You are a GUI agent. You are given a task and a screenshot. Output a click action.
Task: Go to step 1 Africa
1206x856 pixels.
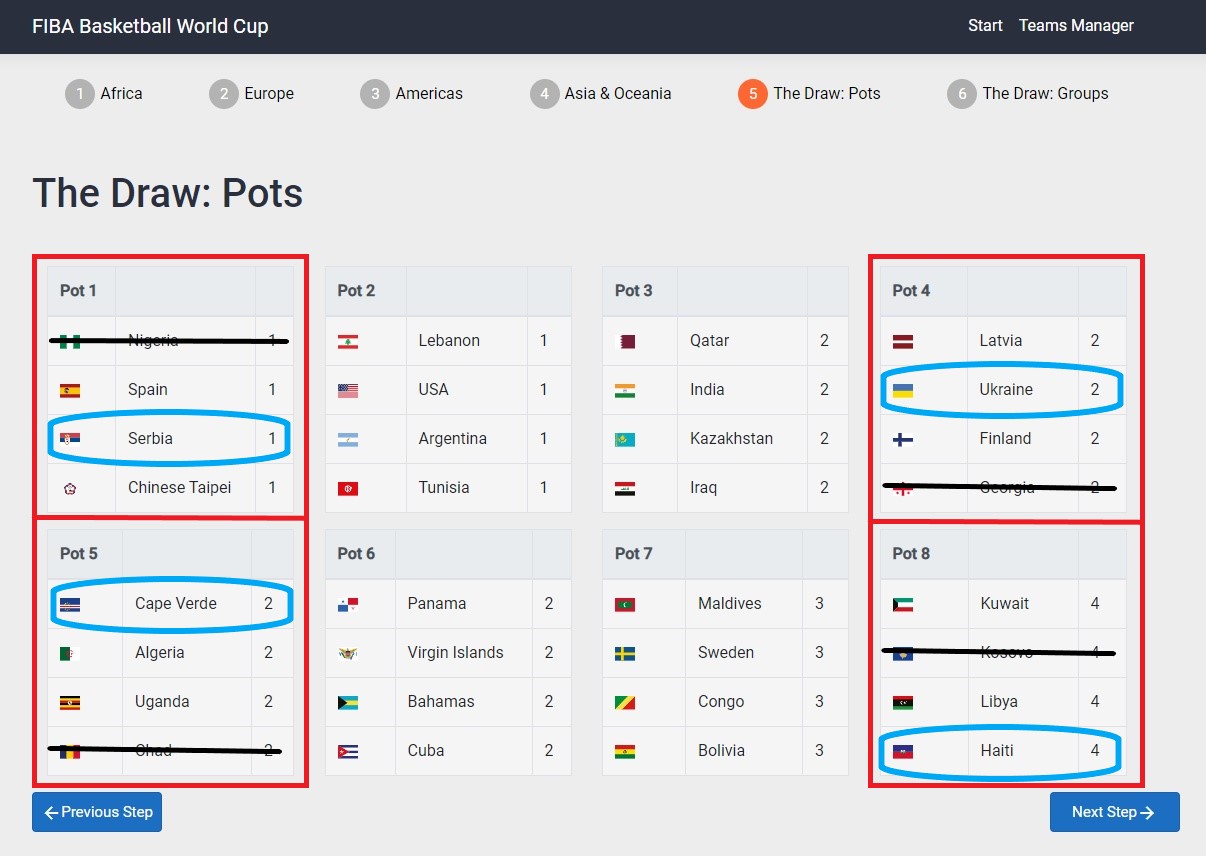coord(104,94)
